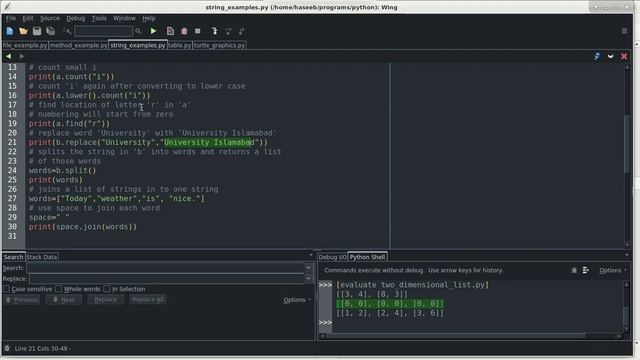640x360 pixels.
Task: Open the Python Shell panel tab-list arrow
Action: point(627,255)
